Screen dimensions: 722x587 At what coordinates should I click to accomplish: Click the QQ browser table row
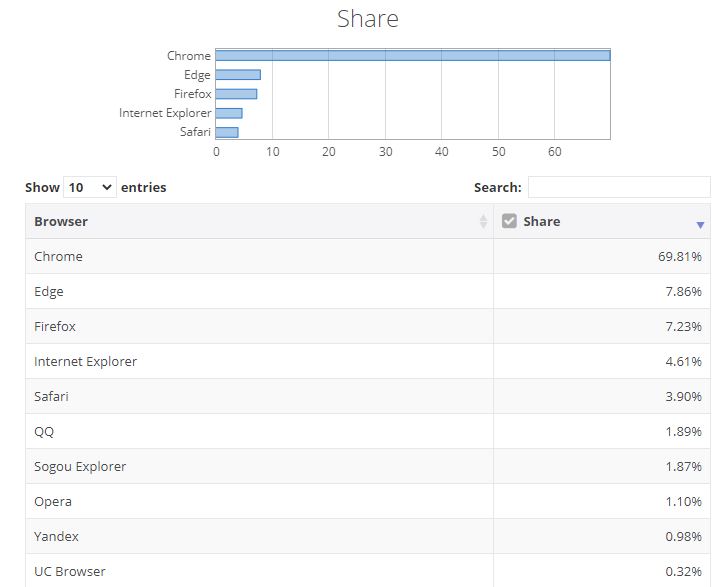(x=367, y=432)
